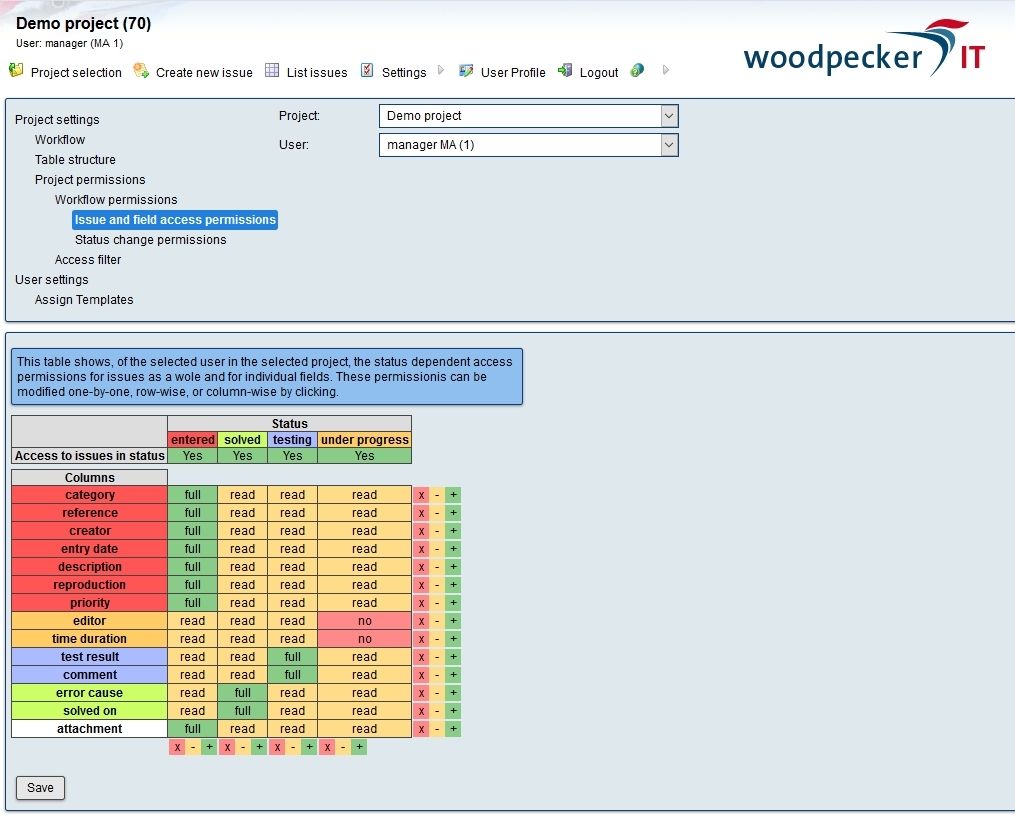The image size is (1015, 829).
Task: Open User Profile via its icon
Action: point(466,71)
